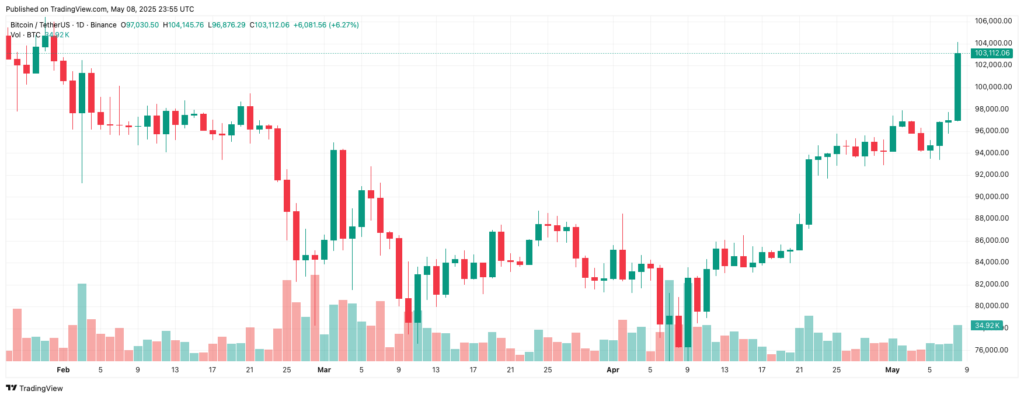The width and height of the screenshot is (1024, 398).
Task: Click the Mar label on time axis
Action: coord(324,370)
